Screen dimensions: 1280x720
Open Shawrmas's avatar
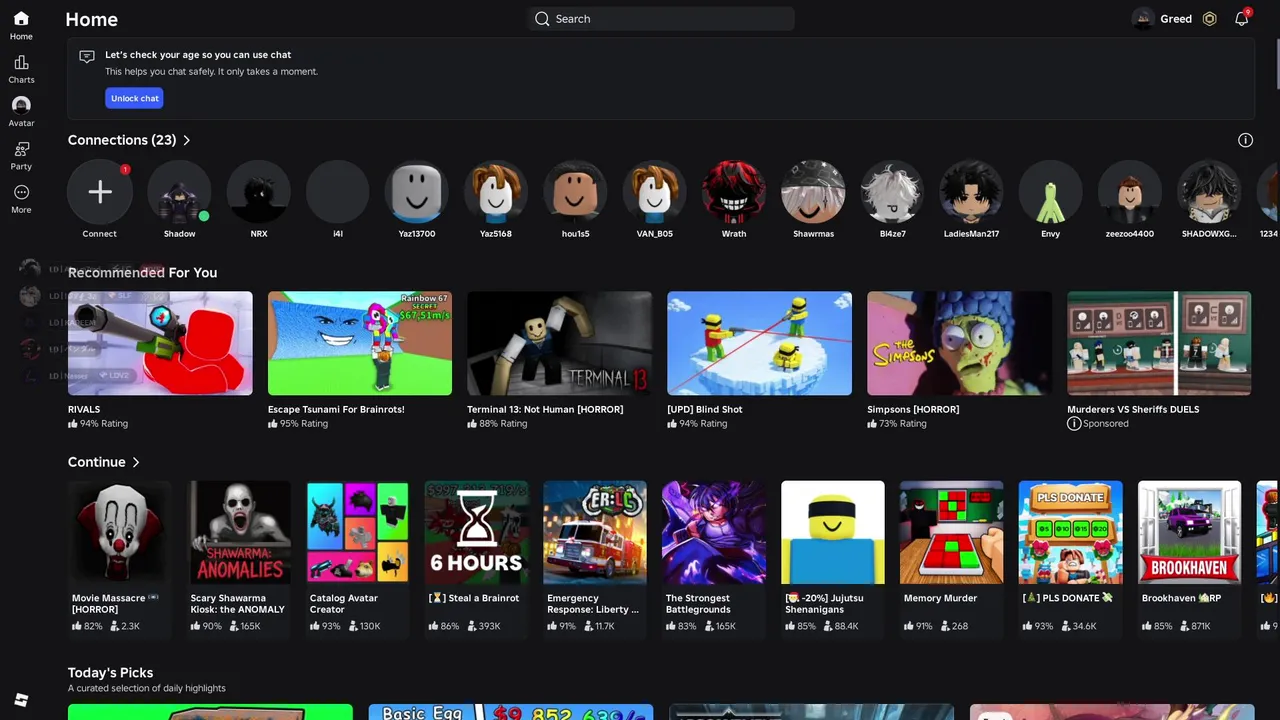point(813,192)
